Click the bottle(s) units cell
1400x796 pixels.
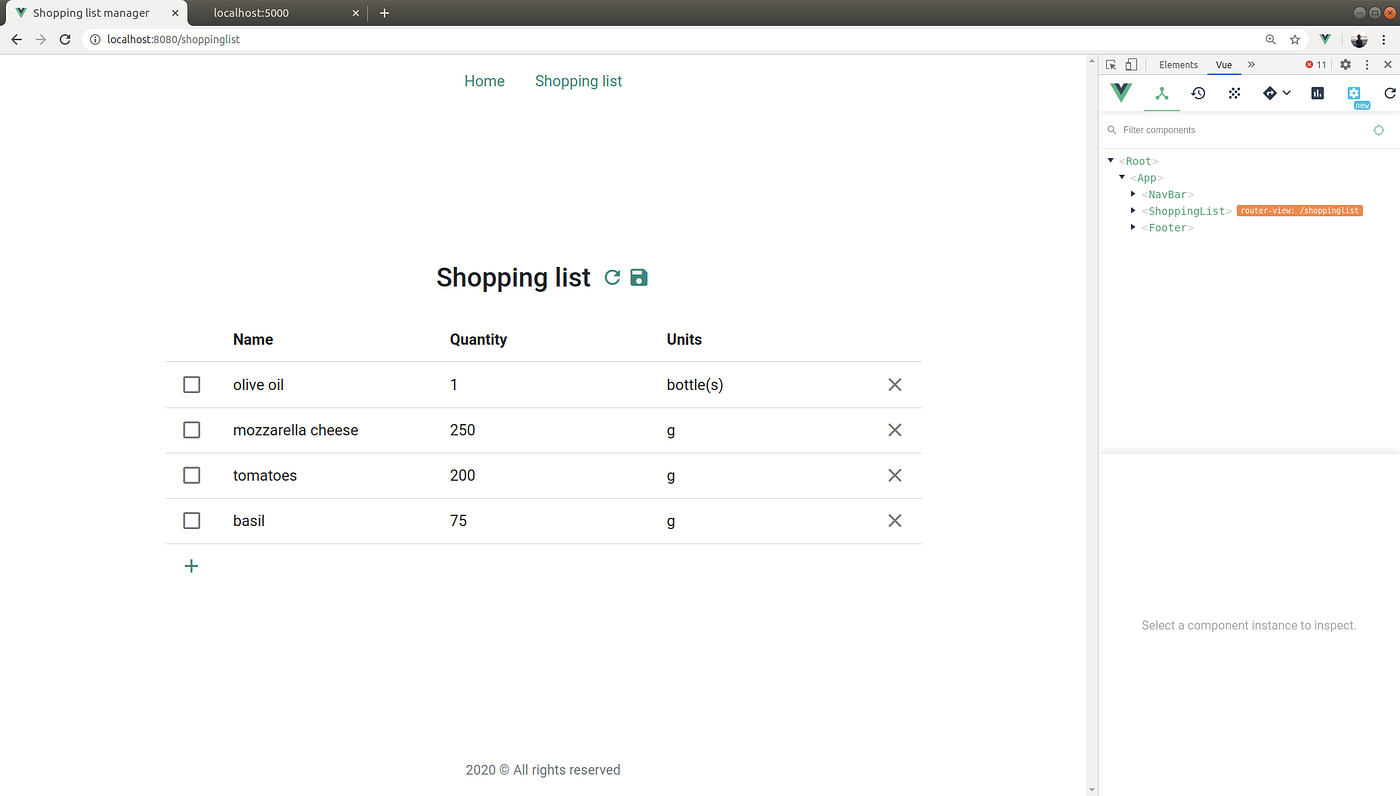coord(695,385)
